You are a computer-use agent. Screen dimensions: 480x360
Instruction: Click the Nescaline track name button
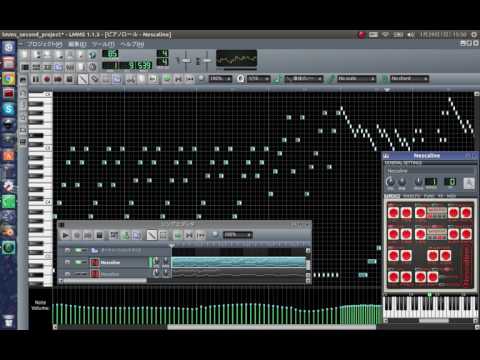coord(119,263)
